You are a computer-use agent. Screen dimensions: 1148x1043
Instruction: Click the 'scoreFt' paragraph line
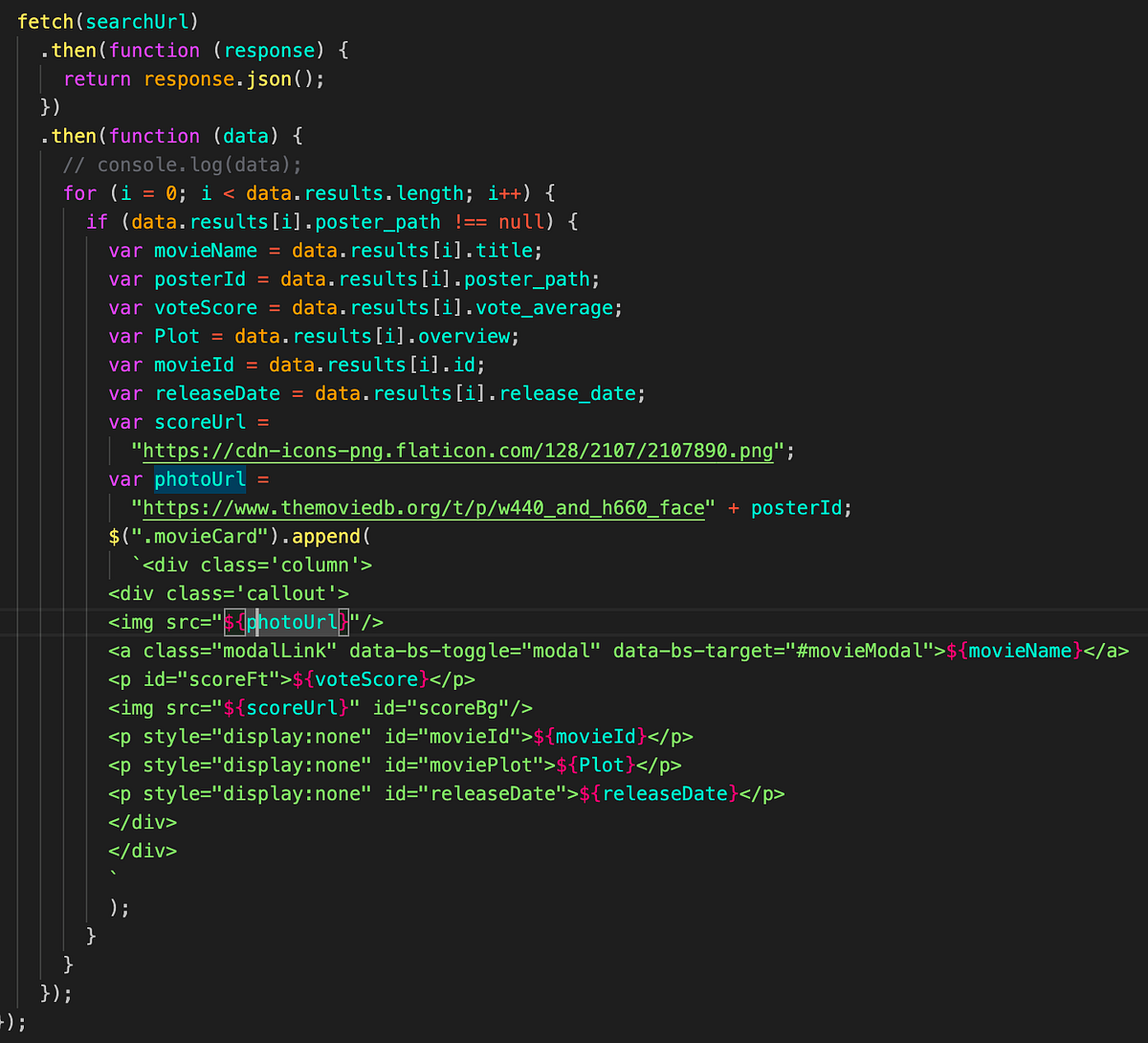292,680
